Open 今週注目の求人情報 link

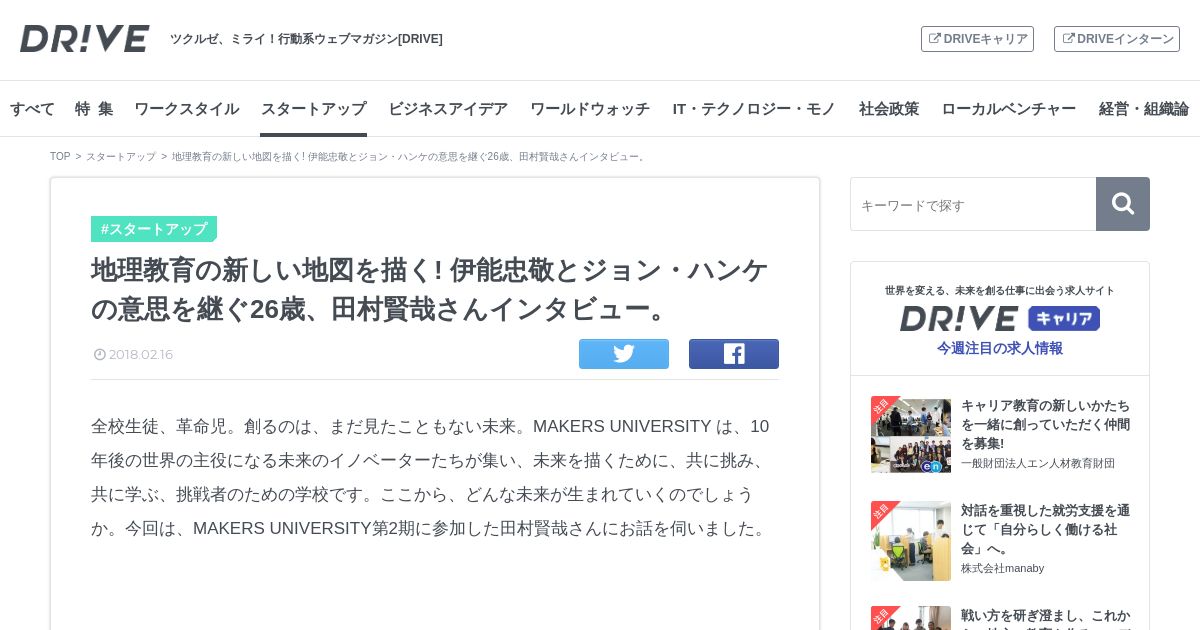[1000, 348]
